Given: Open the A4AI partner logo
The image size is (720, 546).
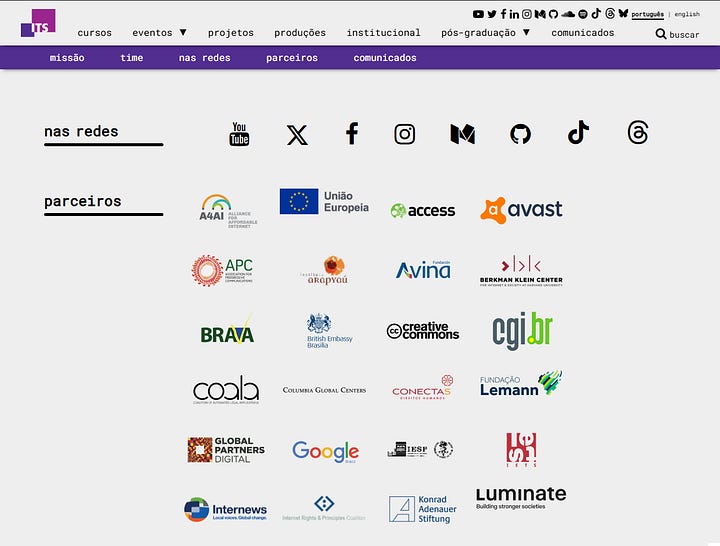Looking at the screenshot, I should pos(228,211).
